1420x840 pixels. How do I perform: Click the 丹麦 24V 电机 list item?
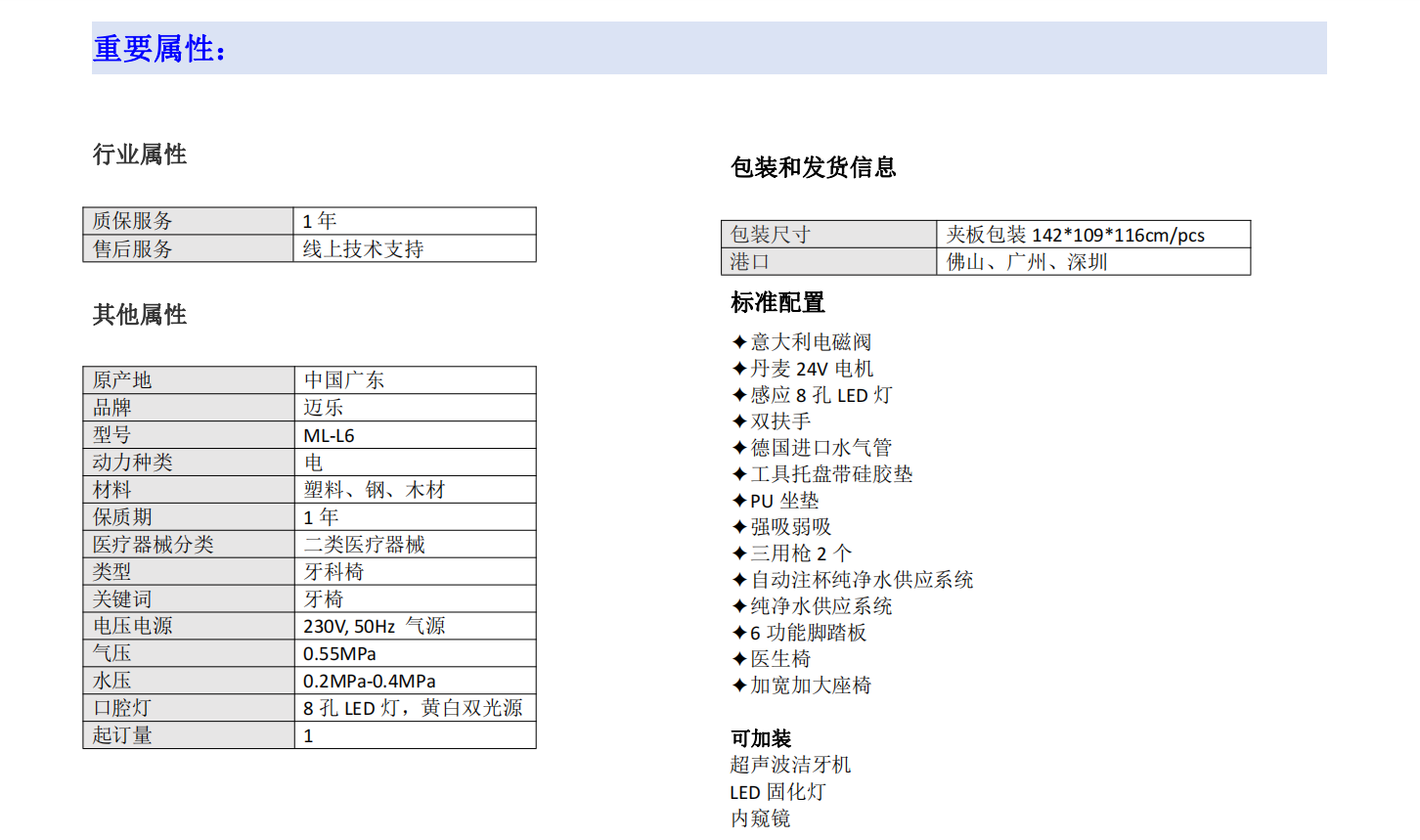pos(803,369)
